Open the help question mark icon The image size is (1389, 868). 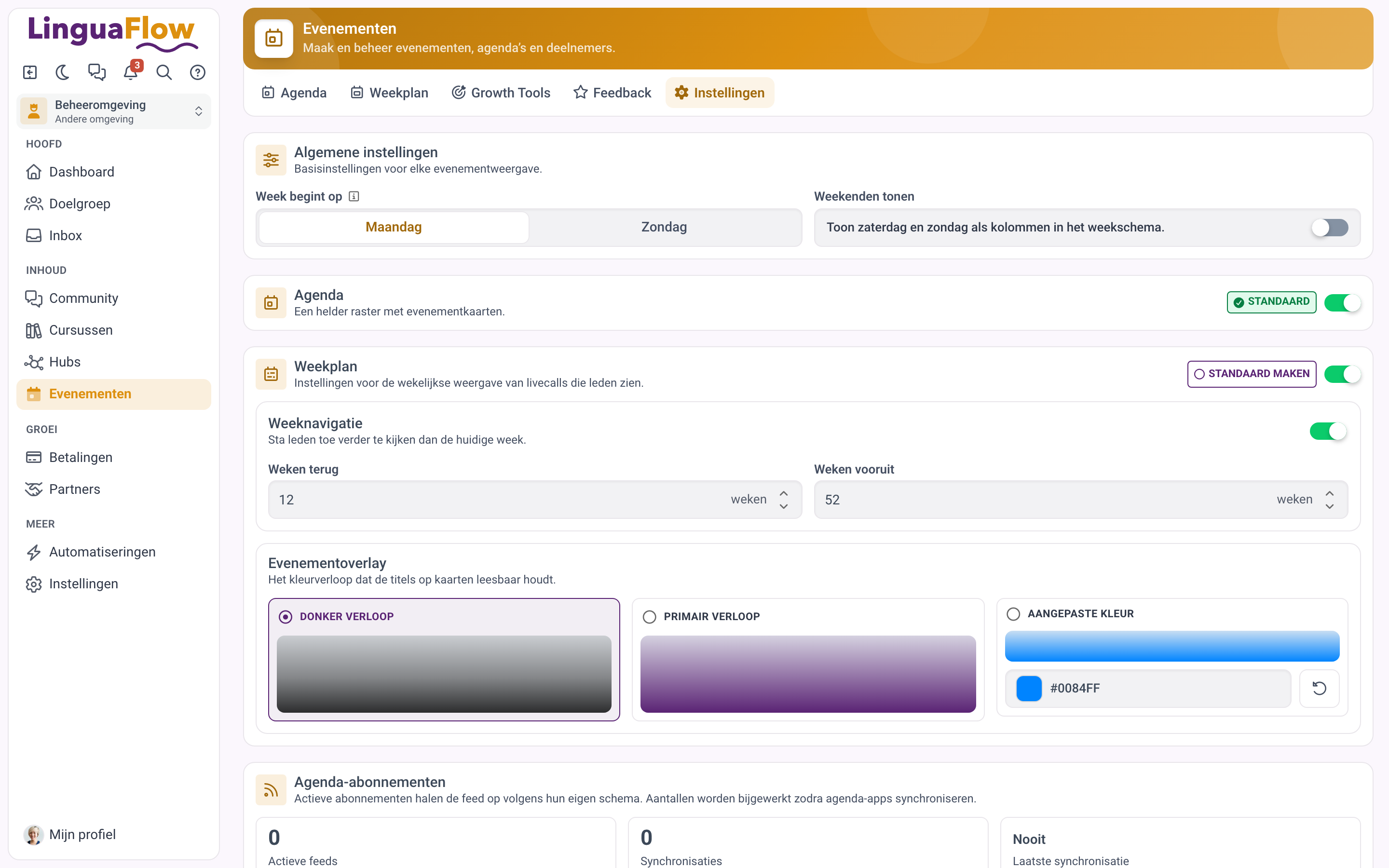197,72
